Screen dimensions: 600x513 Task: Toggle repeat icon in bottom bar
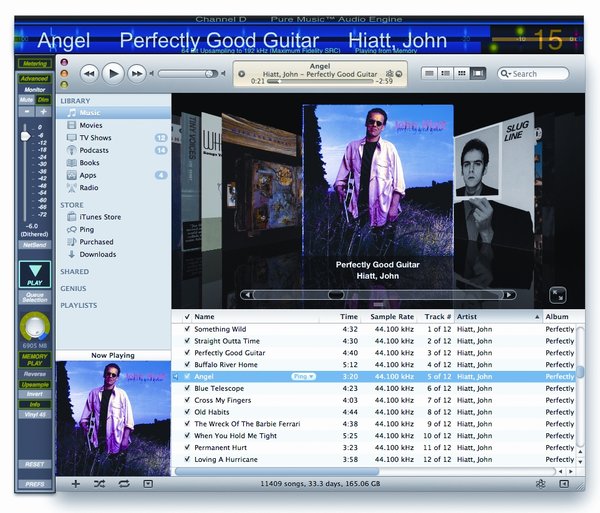point(124,484)
